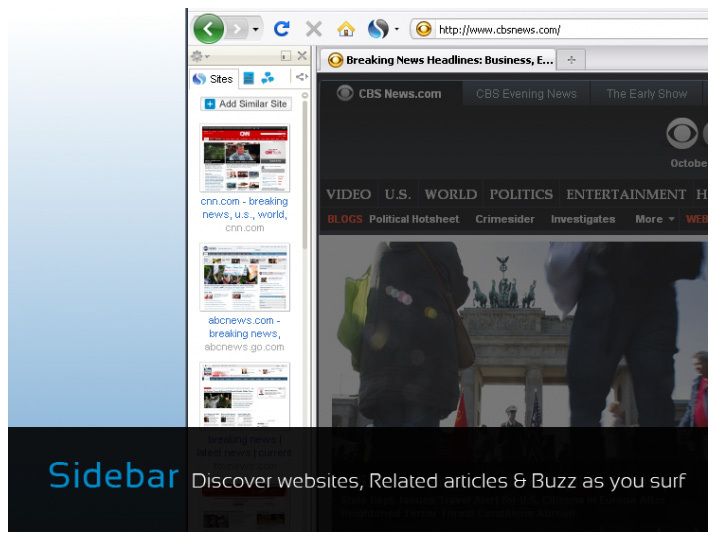Open Political Hotsheet blog
The height and width of the screenshot is (535, 715).
point(414,219)
